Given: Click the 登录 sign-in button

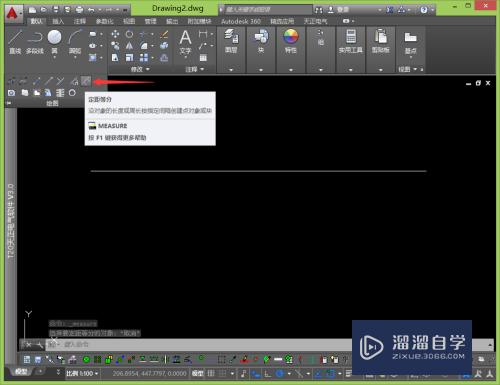Looking at the screenshot, I should tap(343, 10).
